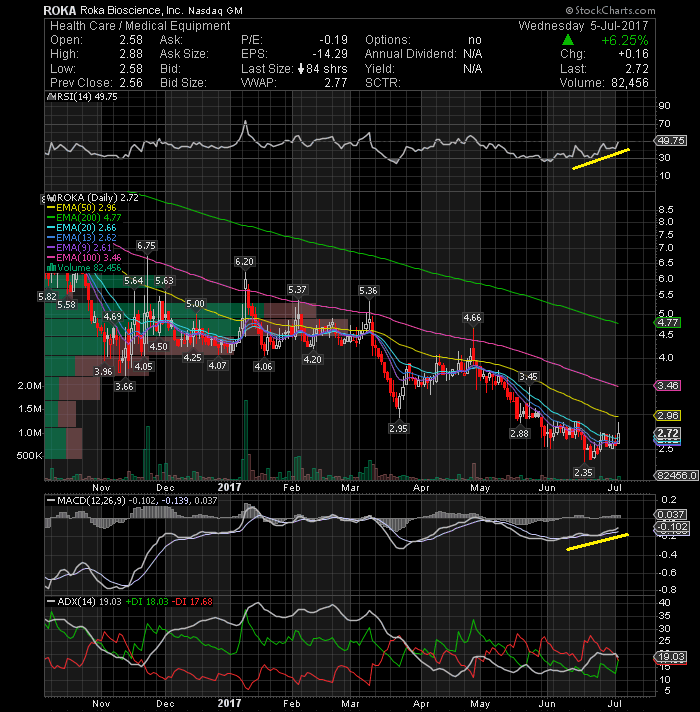Click the 49.75 RSI value axis tag
This screenshot has height=712, width=700.
point(670,141)
